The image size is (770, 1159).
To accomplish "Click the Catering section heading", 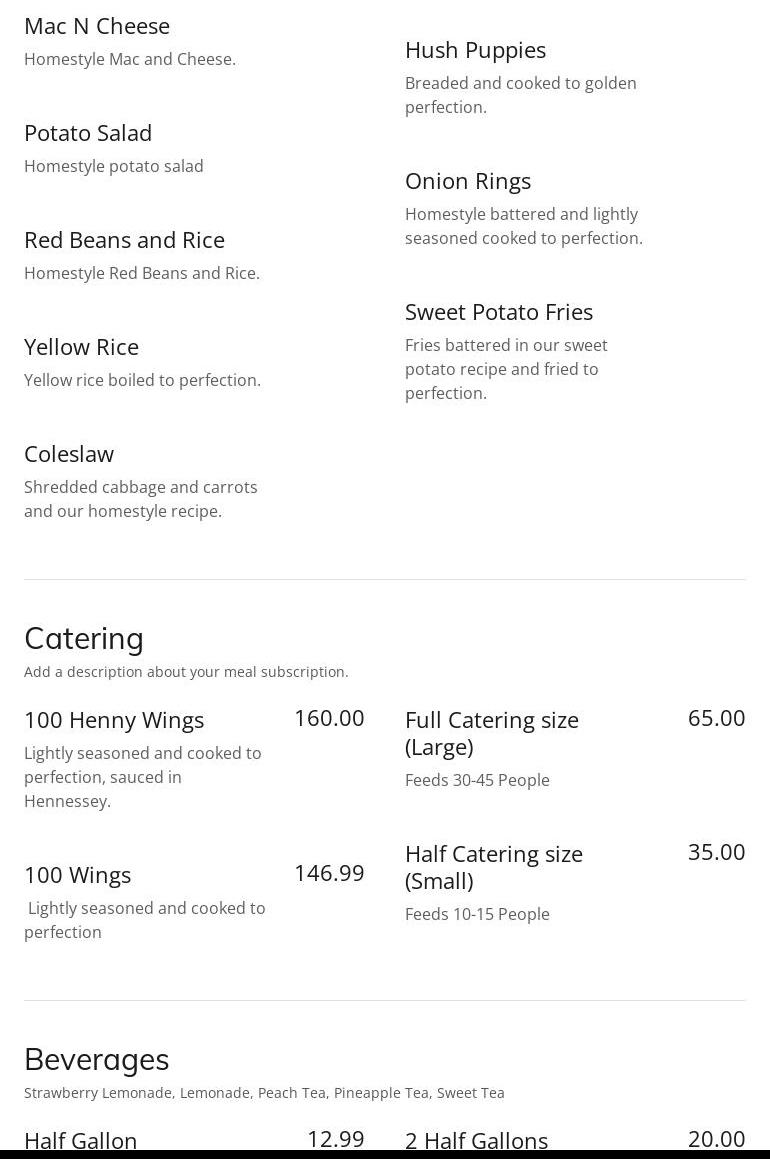I will click(84, 638).
